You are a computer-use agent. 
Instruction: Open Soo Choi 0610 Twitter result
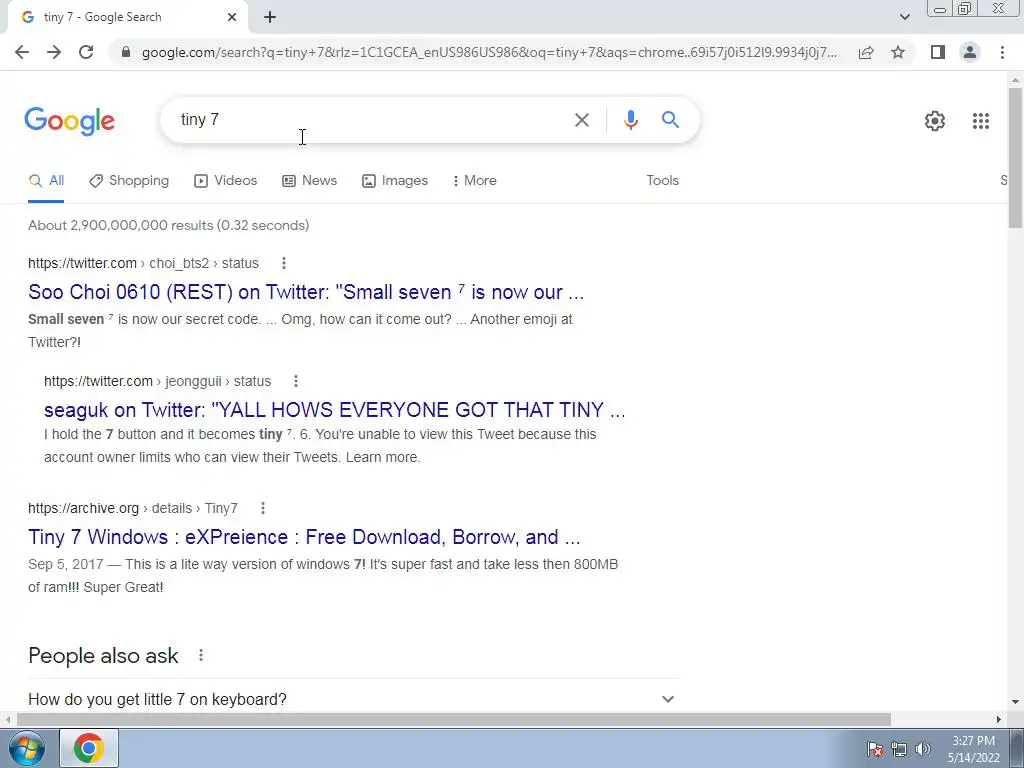[306, 292]
